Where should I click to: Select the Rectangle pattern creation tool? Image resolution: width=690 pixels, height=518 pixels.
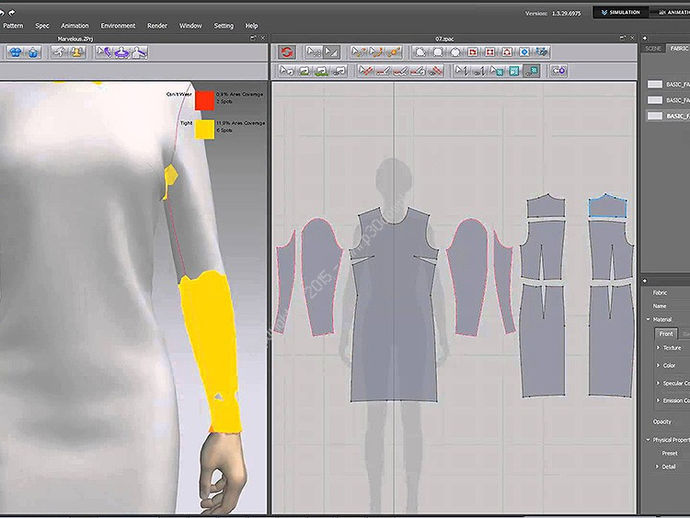[x=438, y=52]
